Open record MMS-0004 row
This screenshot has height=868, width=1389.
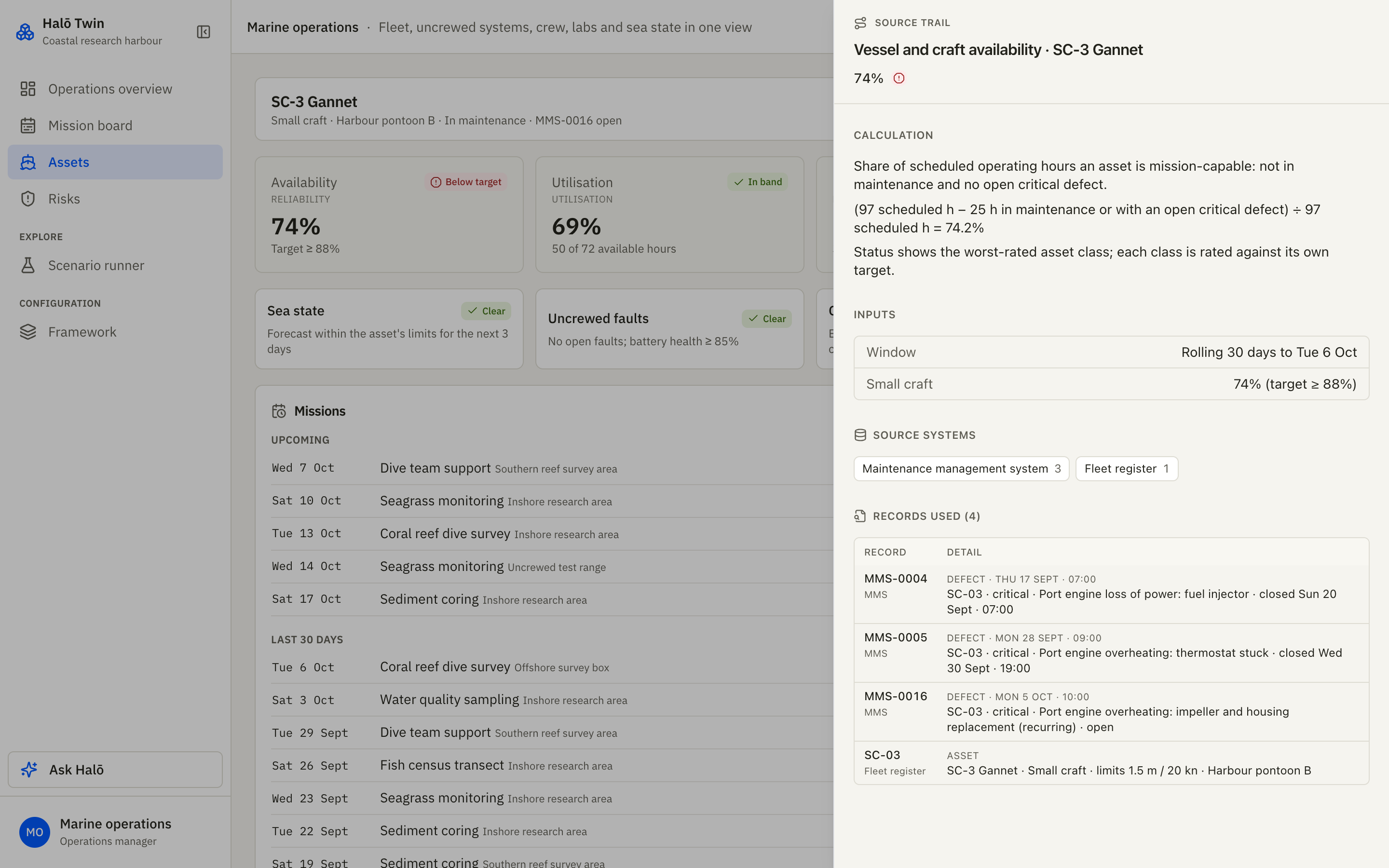pos(1111,594)
